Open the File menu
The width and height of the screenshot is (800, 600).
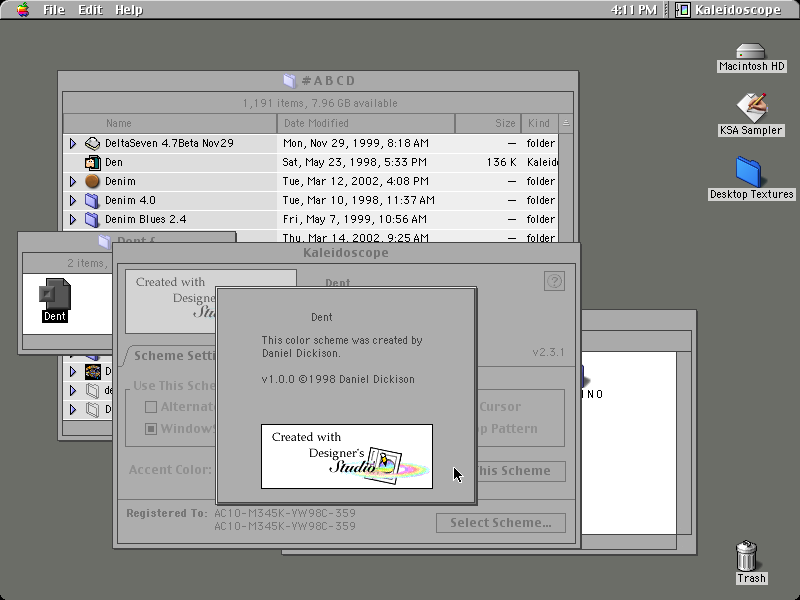click(54, 10)
